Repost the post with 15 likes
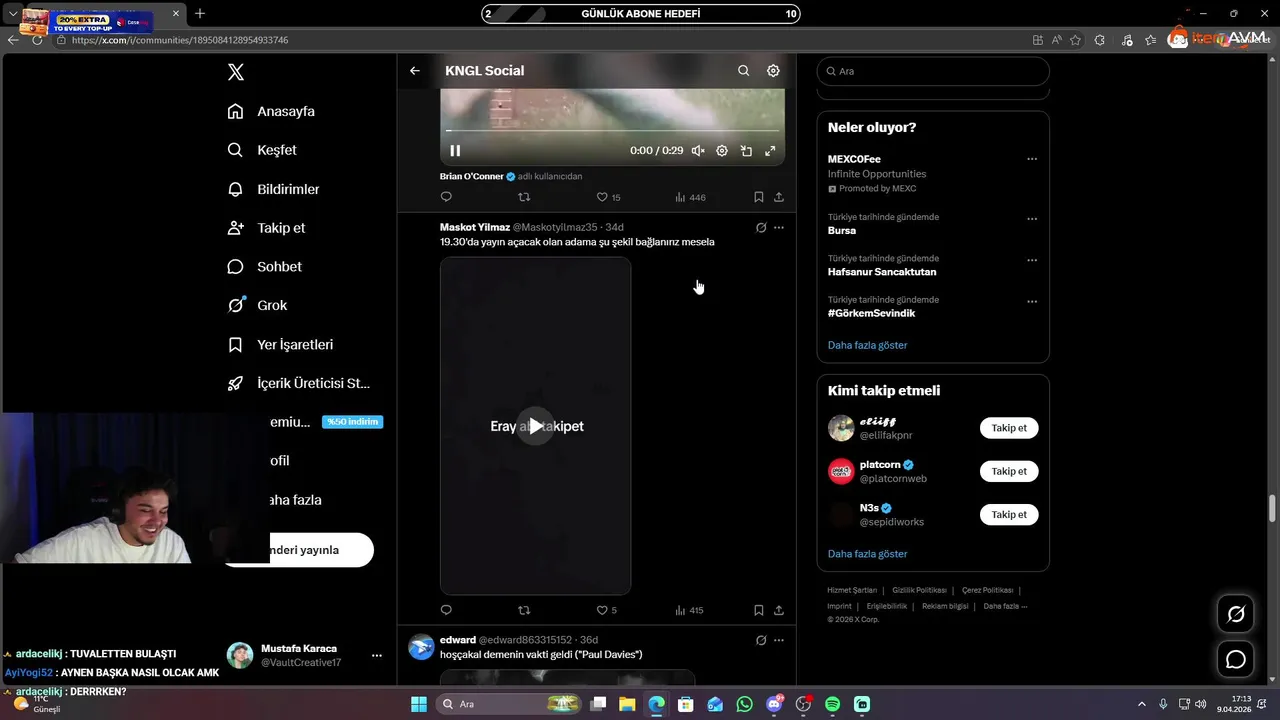 point(524,197)
